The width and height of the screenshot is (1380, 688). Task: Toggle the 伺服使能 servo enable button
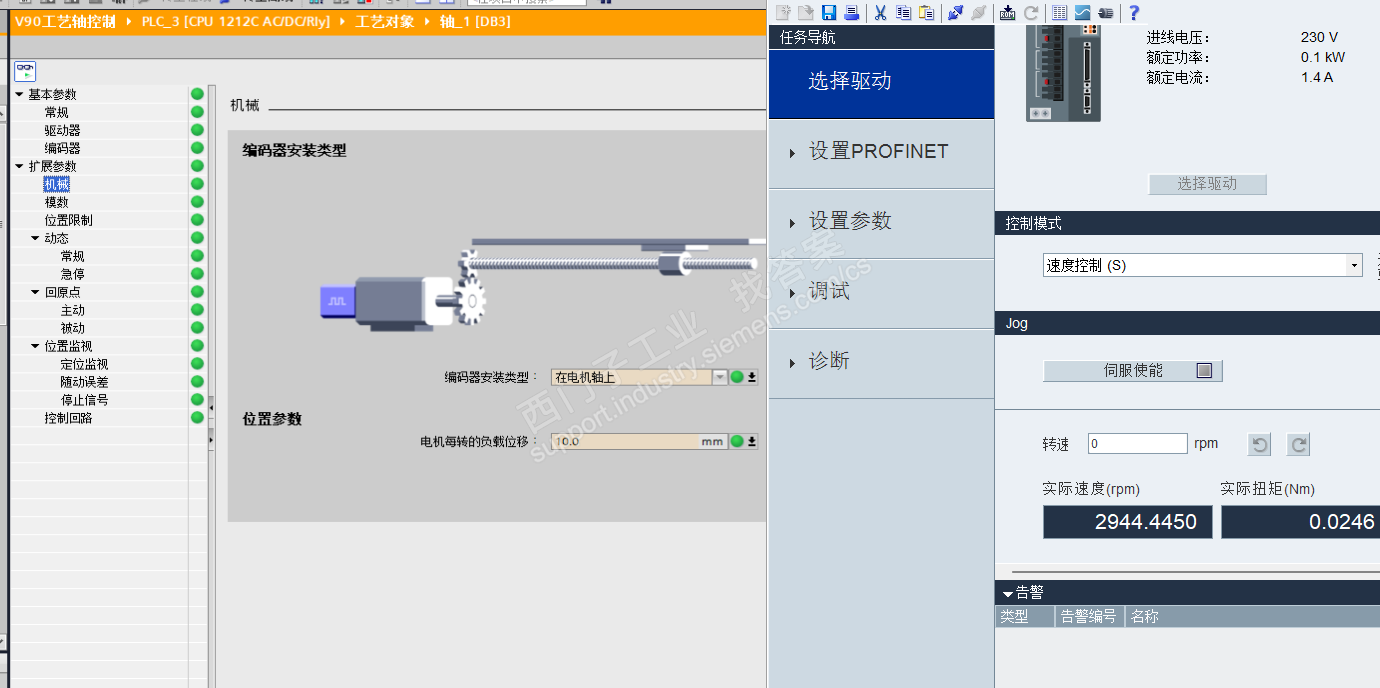[1132, 371]
